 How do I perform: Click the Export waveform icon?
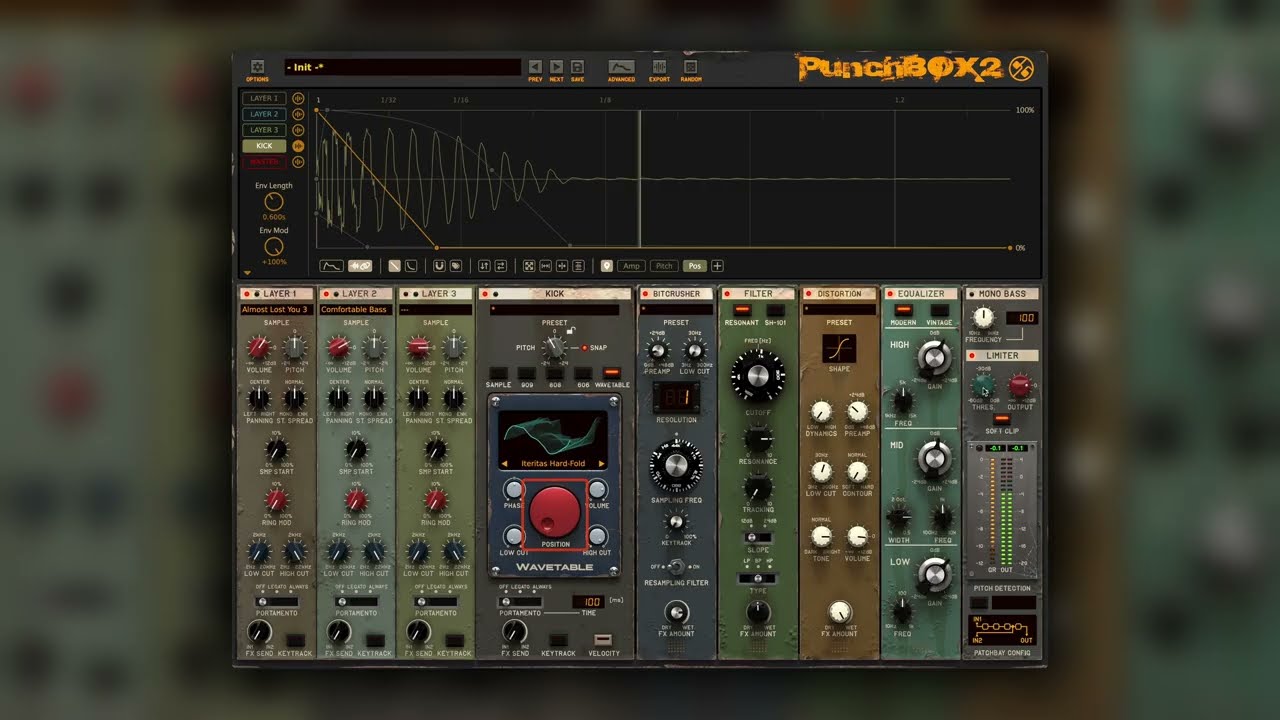coord(659,66)
